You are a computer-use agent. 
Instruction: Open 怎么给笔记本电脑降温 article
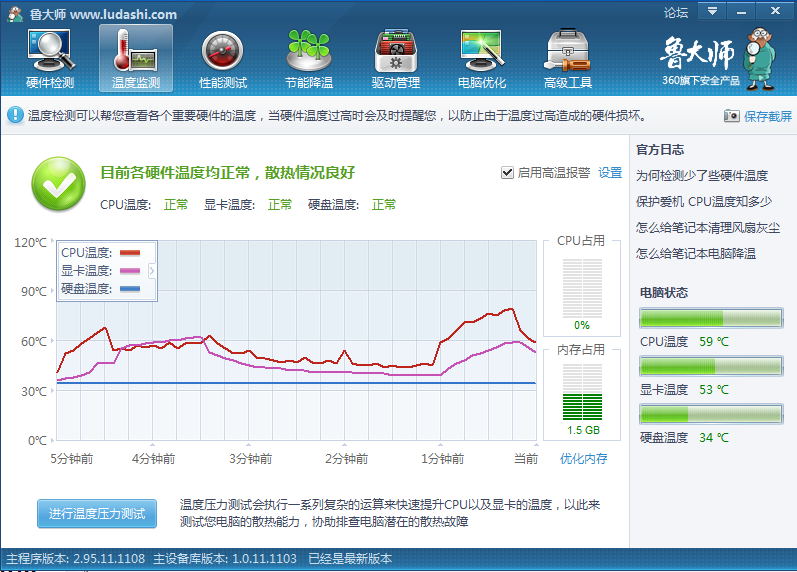click(x=695, y=254)
